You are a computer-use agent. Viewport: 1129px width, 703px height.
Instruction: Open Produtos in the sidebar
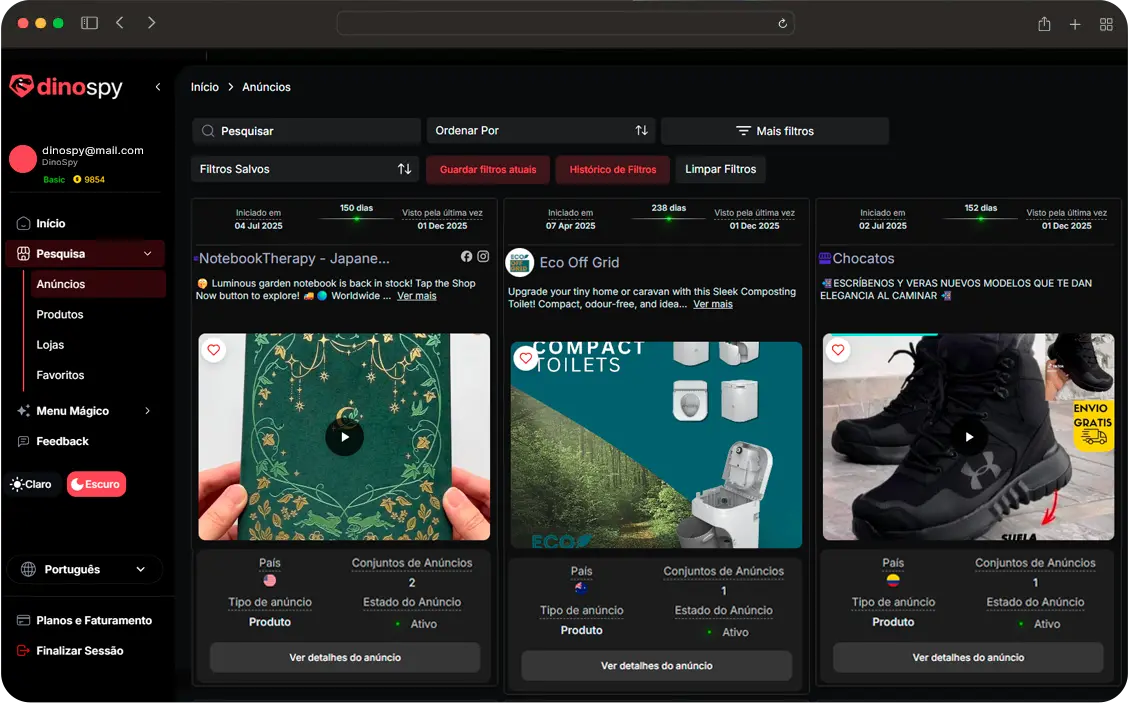pos(60,314)
